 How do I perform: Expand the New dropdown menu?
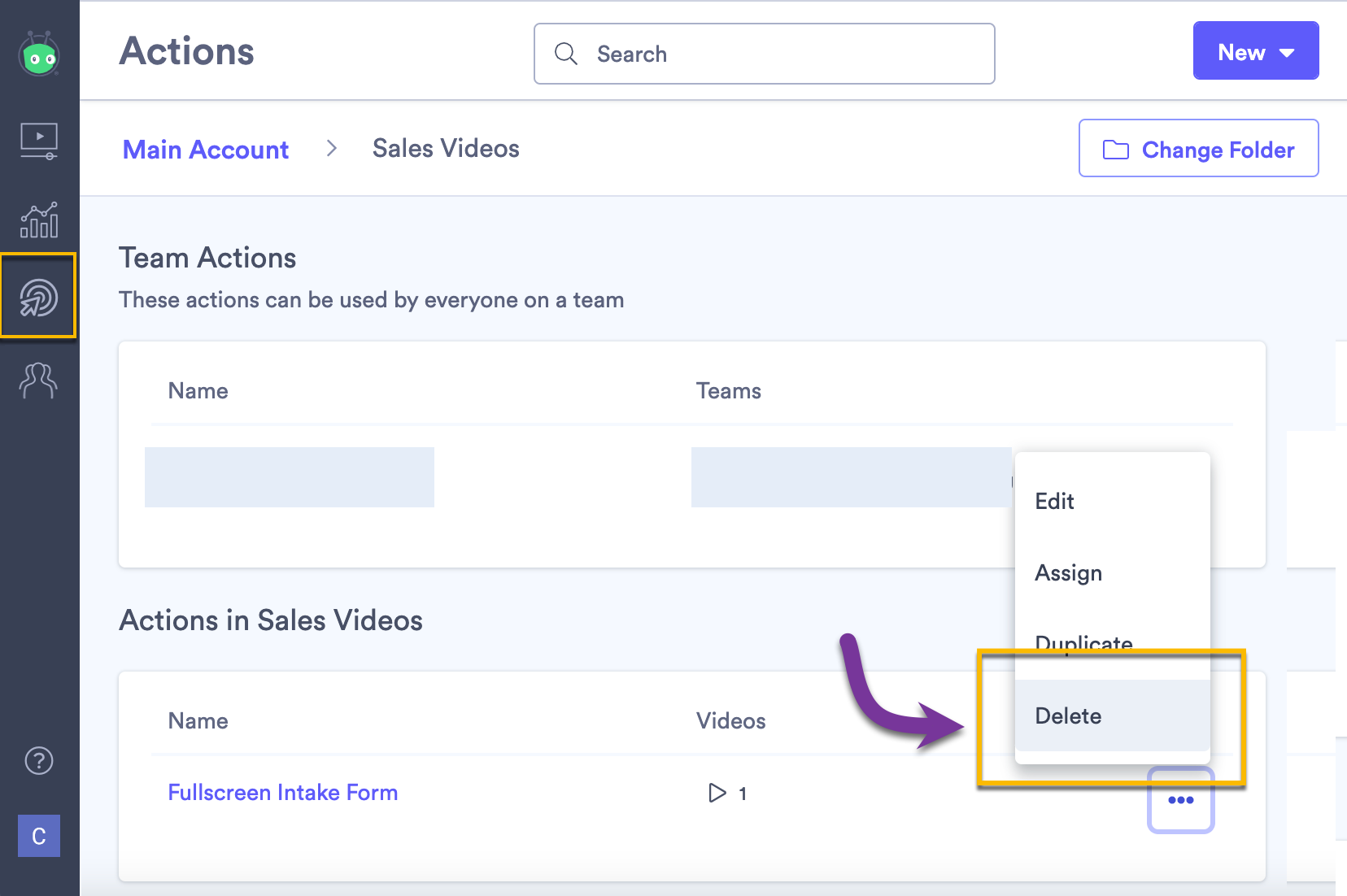point(1254,51)
